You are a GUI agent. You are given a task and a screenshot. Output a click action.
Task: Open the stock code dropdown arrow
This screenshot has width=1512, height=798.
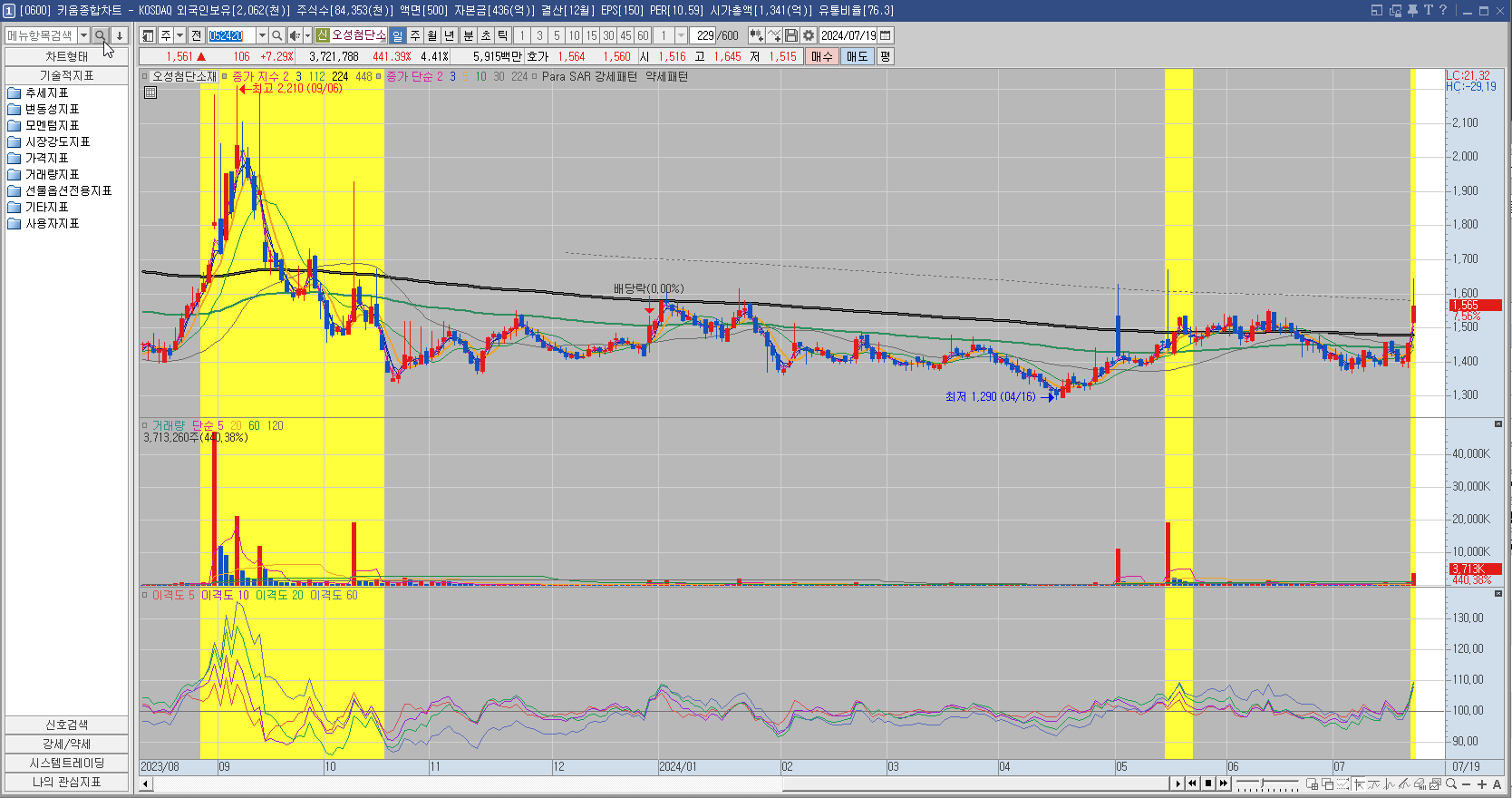pyautogui.click(x=262, y=35)
